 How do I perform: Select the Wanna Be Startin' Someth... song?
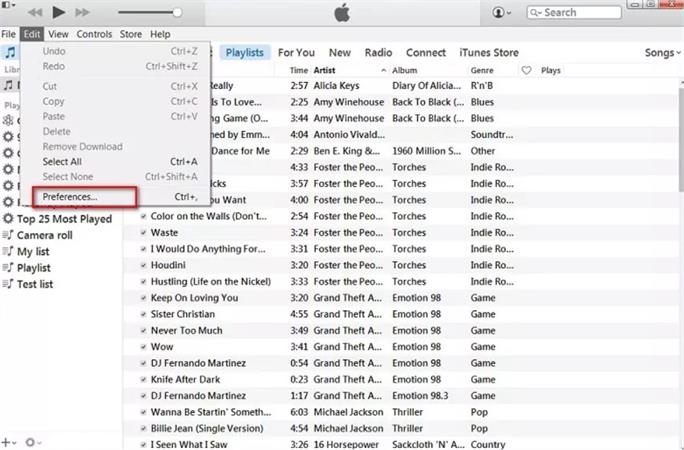[x=211, y=412]
